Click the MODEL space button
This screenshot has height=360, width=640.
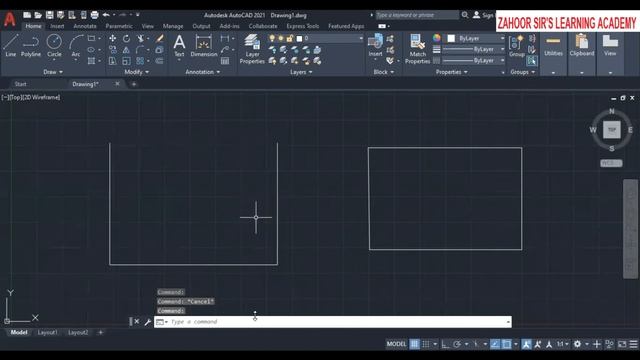tap(396, 344)
